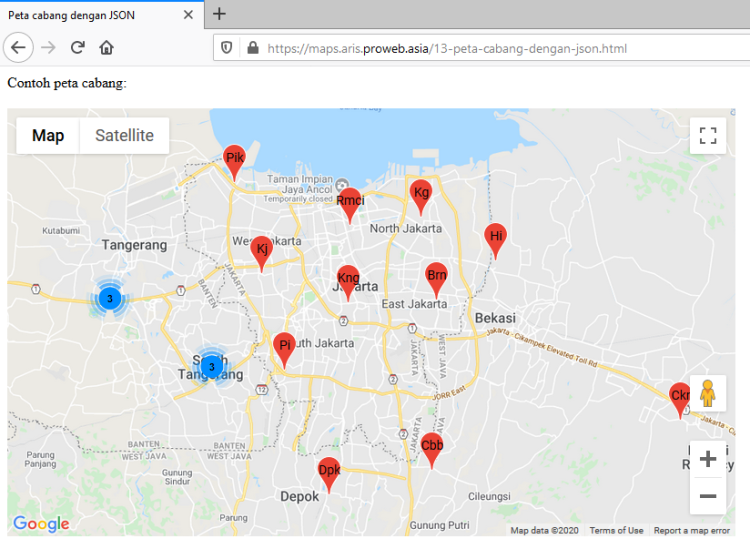This screenshot has width=750, height=549.
Task: Click the Cbb map marker
Action: coord(431,450)
